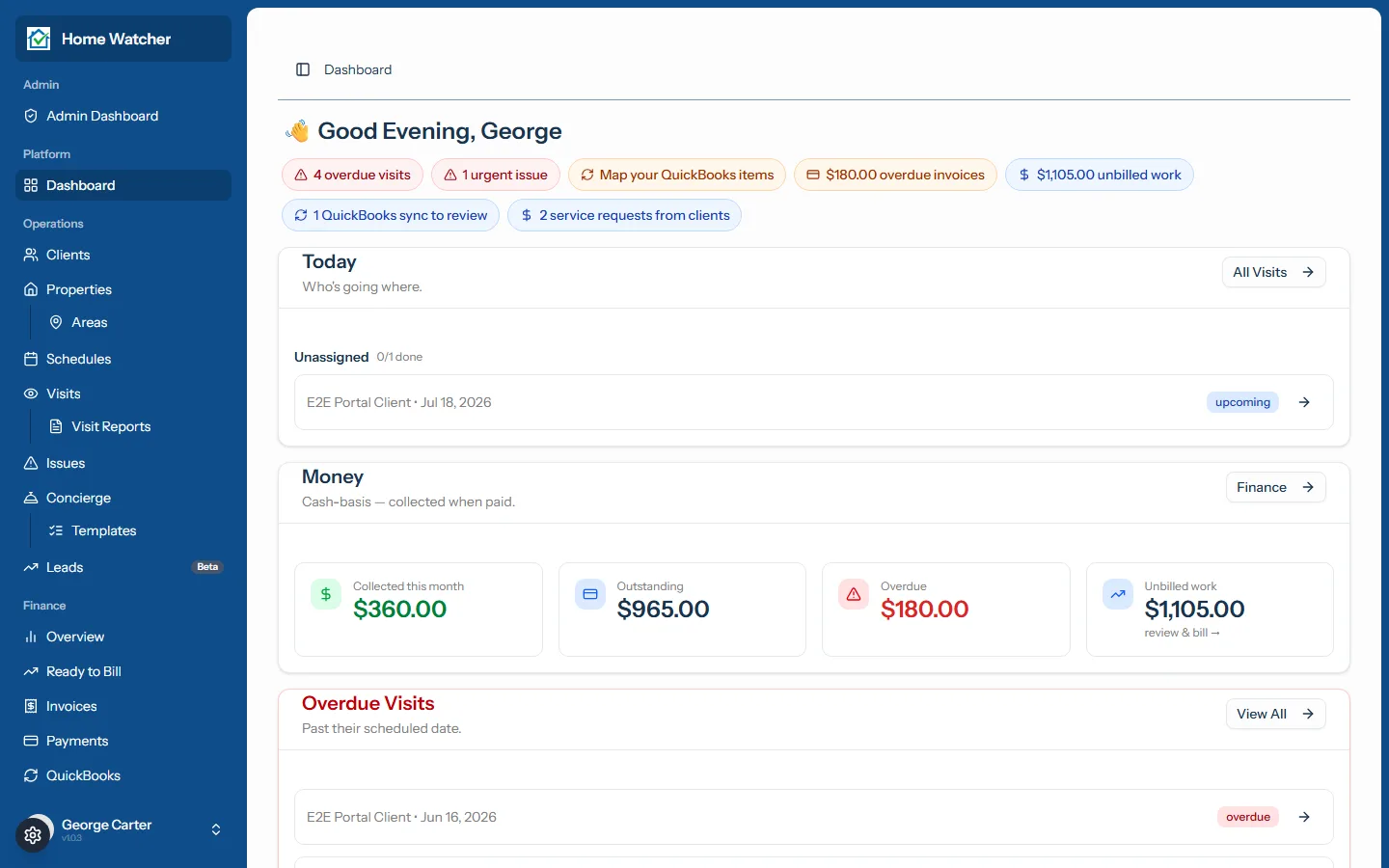1389x868 pixels.
Task: Click the Dashboard grid icon in sidebar
Action: (31, 185)
